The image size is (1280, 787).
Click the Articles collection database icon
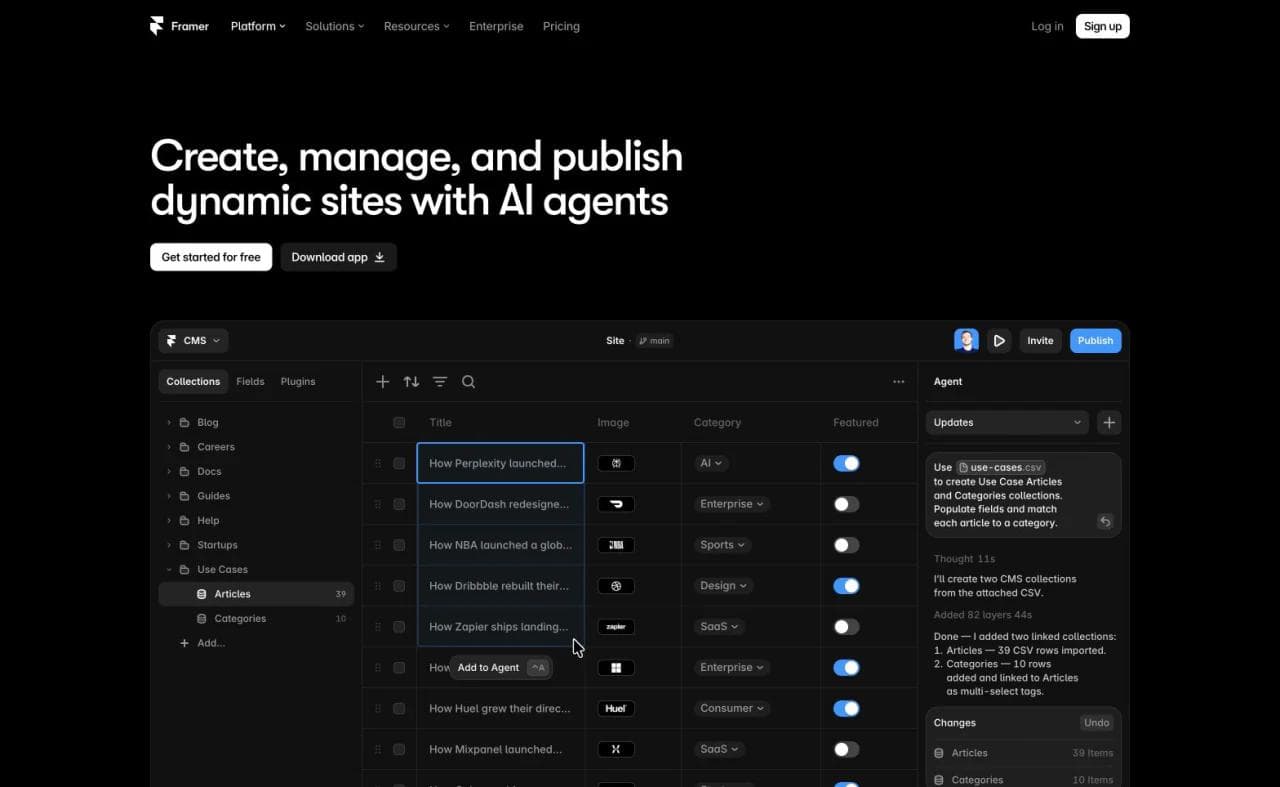[x=202, y=594]
